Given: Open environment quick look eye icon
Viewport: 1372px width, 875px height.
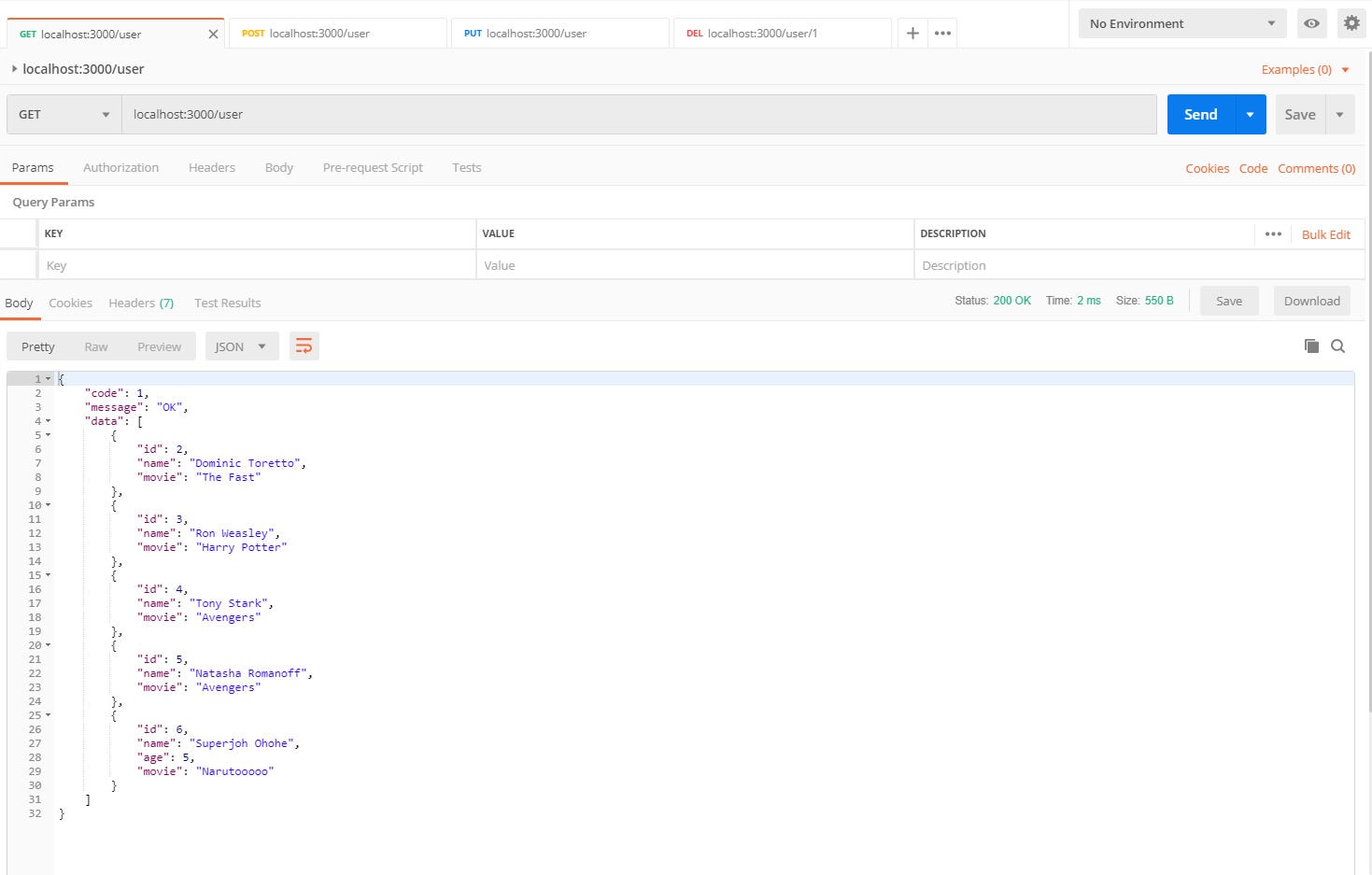Looking at the screenshot, I should click(x=1311, y=23).
